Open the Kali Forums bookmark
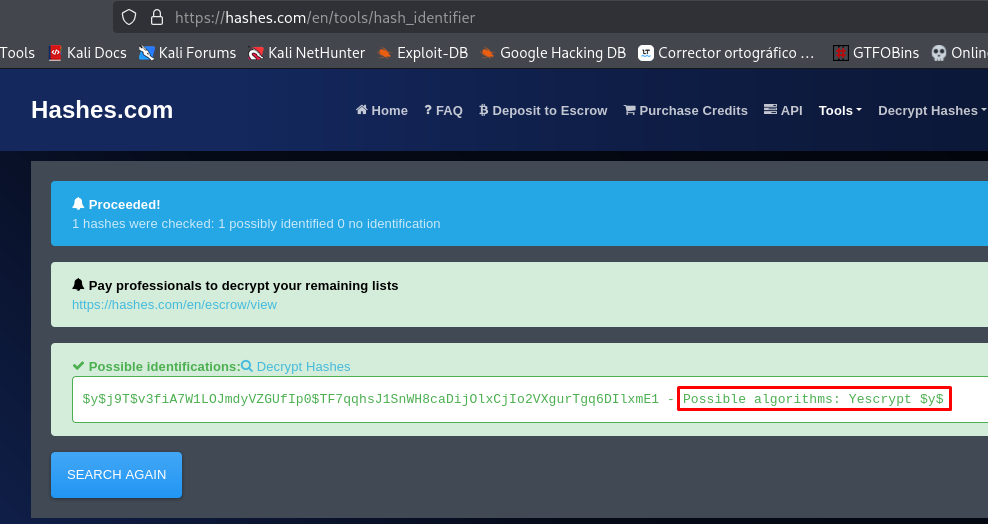Viewport: 988px width, 524px height. [x=188, y=53]
